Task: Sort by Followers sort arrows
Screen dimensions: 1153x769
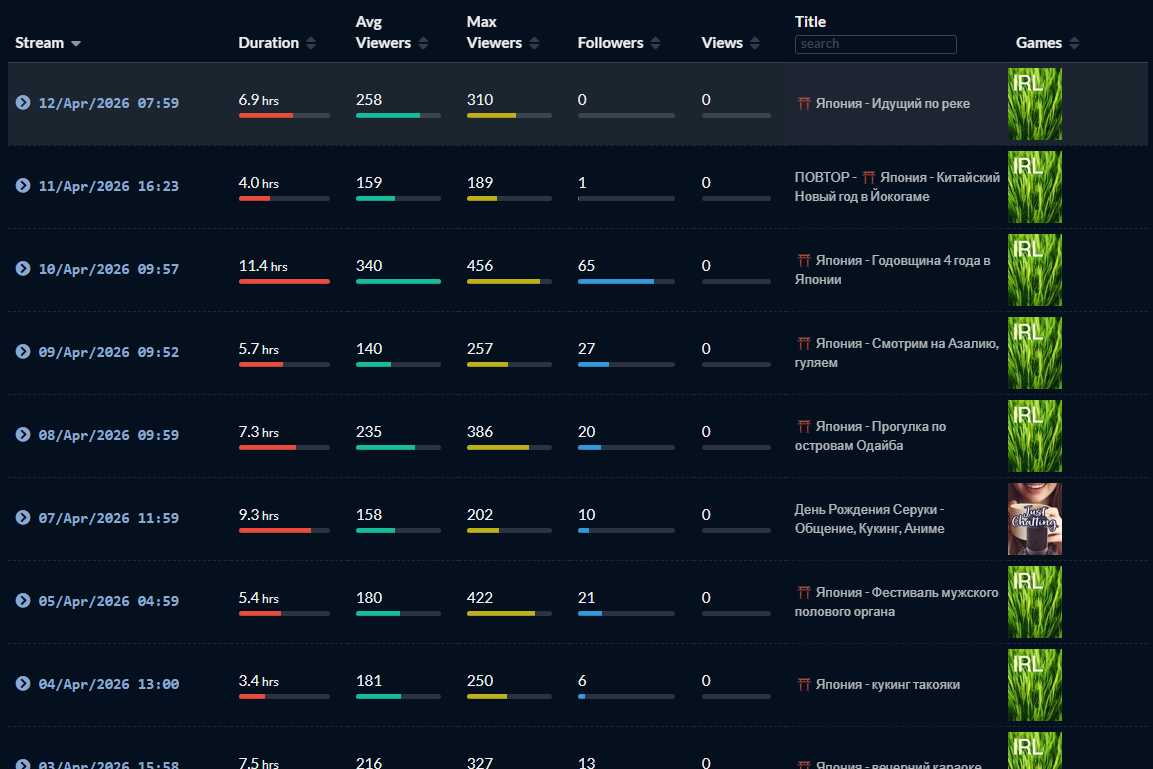Action: pos(655,43)
